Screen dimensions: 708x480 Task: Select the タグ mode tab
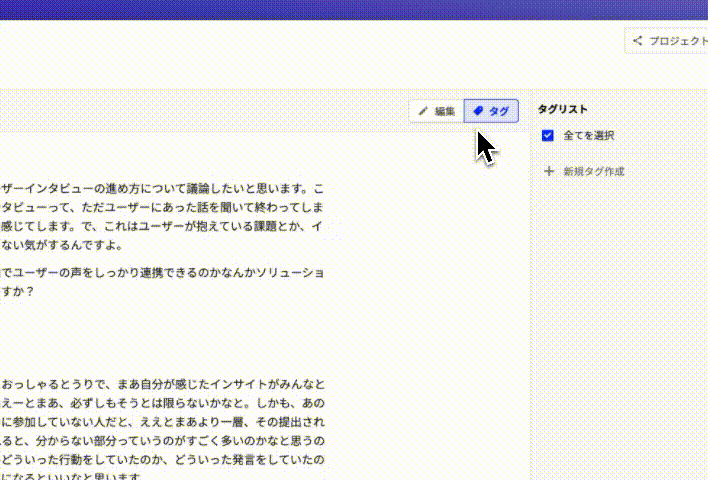(x=491, y=111)
